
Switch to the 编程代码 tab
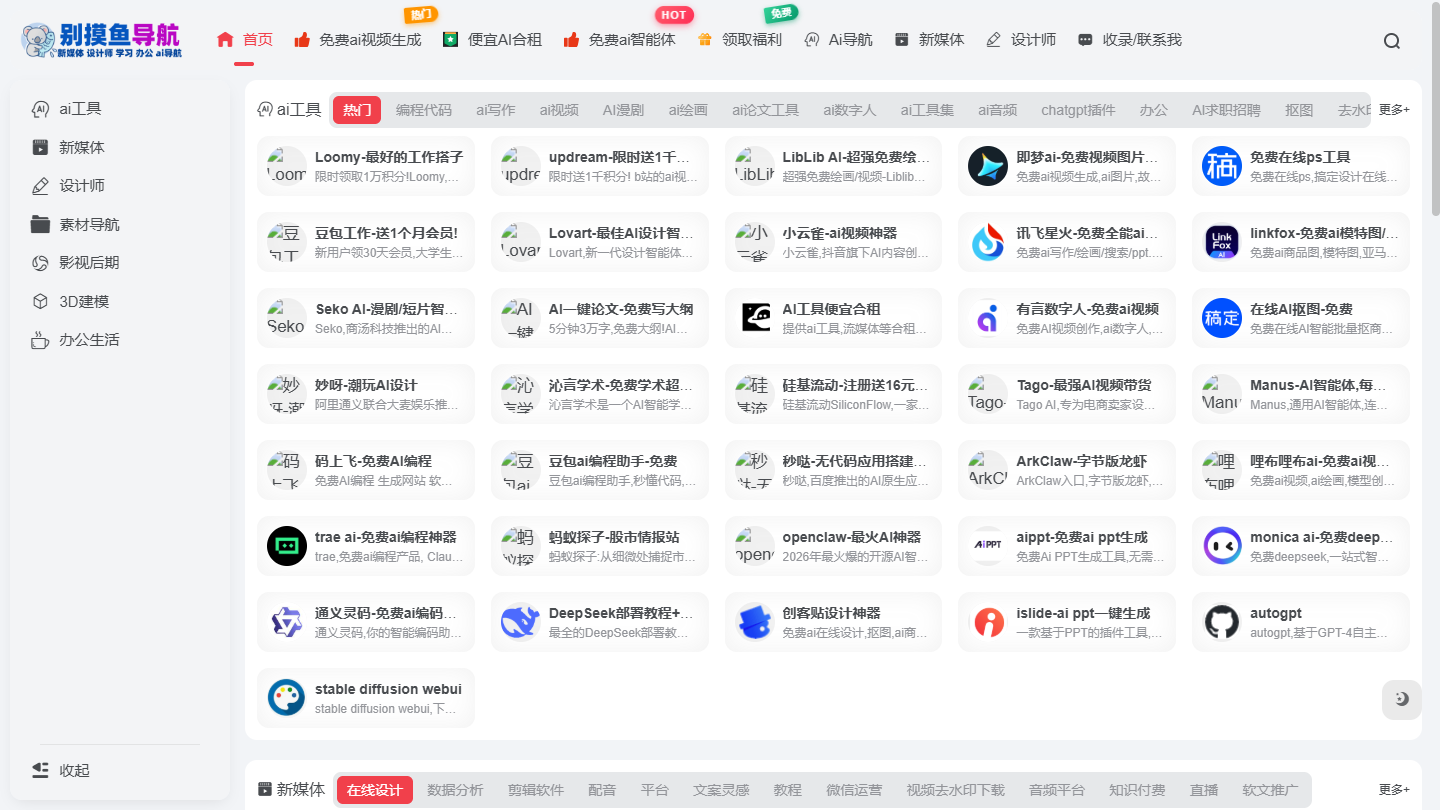424,110
